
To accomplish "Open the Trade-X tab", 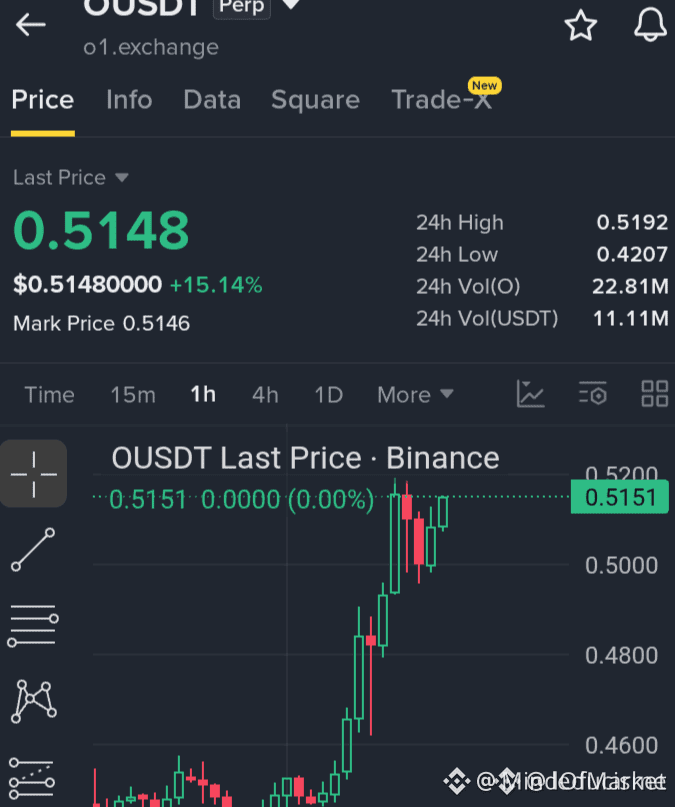I will click(x=442, y=100).
